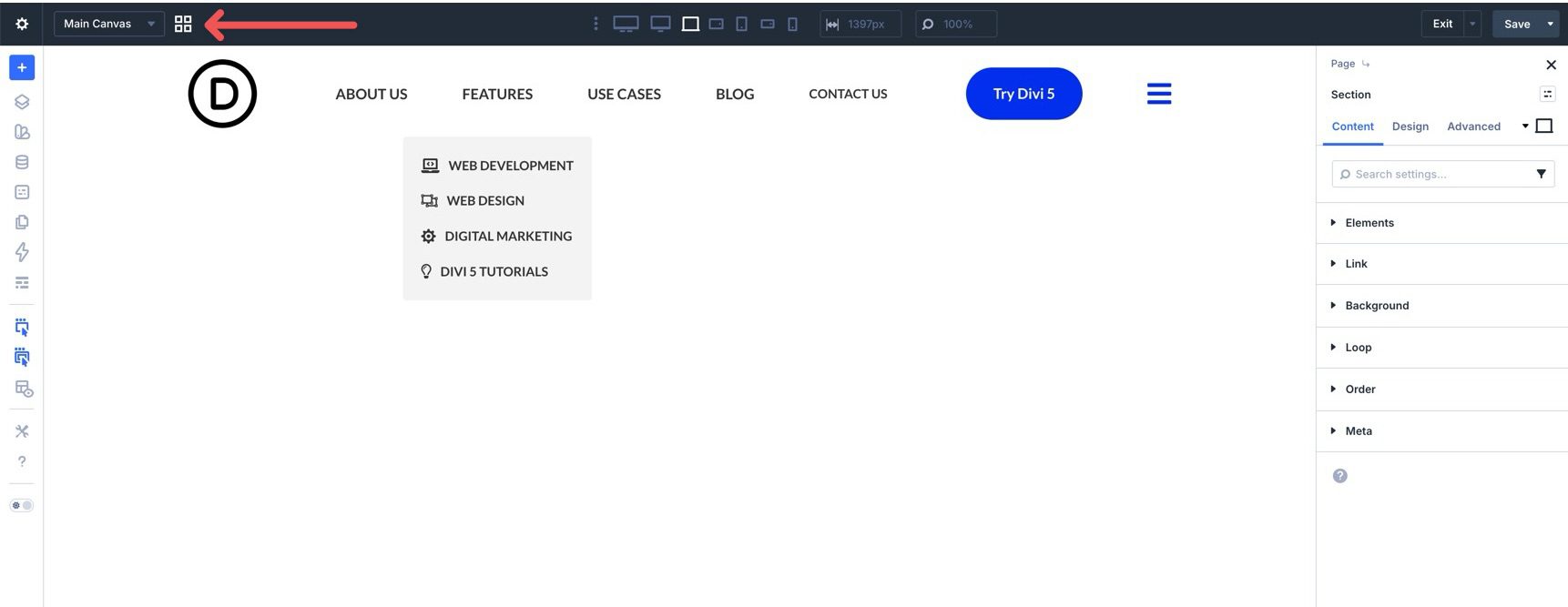
Task: Click the settings panel help icon
Action: [1339, 476]
